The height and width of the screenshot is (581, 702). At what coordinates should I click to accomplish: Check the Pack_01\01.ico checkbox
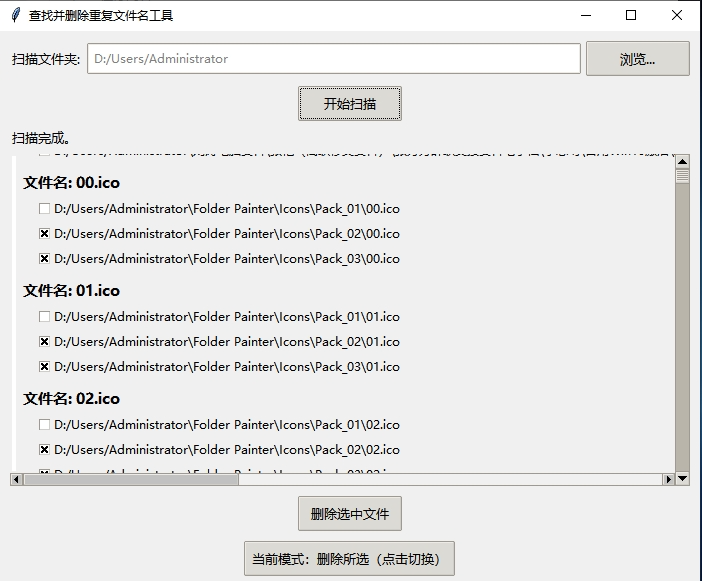pyautogui.click(x=44, y=316)
